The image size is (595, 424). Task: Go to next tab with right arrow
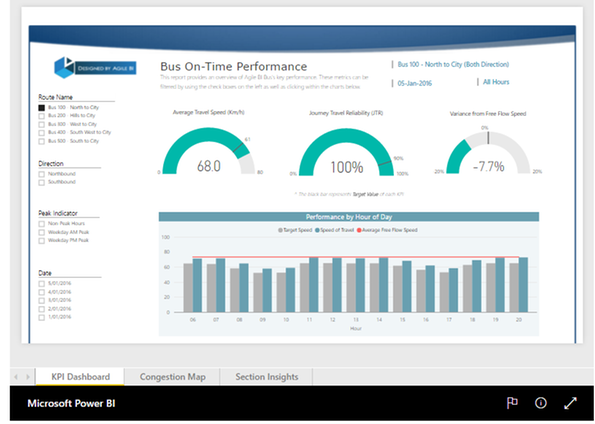[28, 377]
